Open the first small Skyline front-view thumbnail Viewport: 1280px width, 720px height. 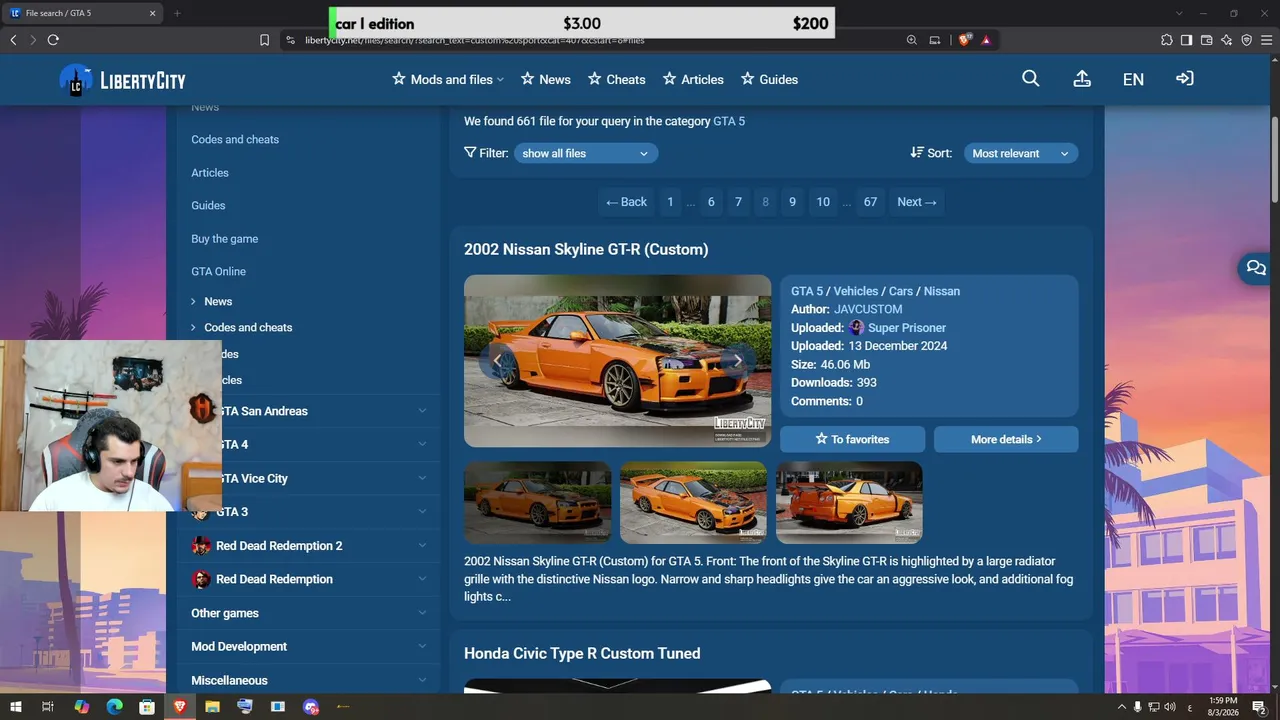tap(538, 503)
